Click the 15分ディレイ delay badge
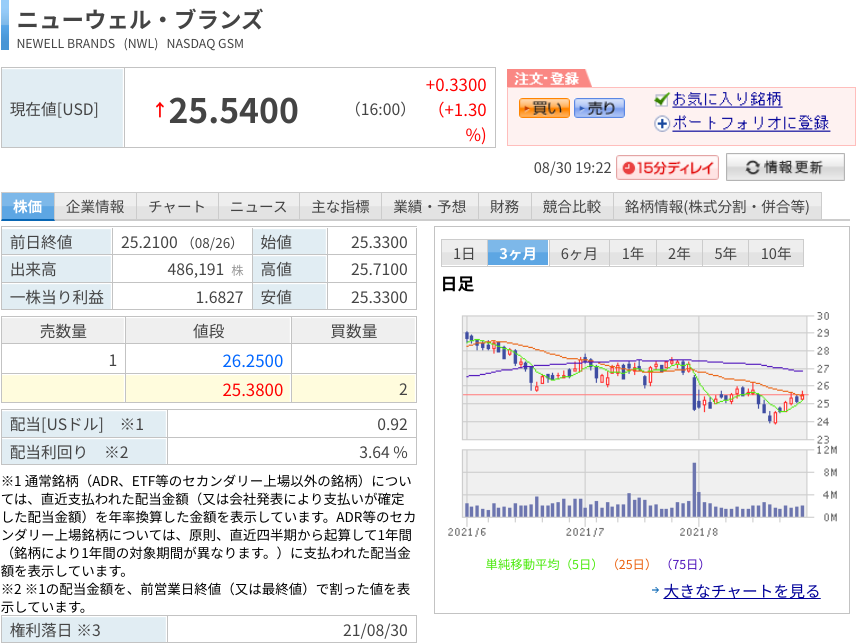 (x=667, y=168)
